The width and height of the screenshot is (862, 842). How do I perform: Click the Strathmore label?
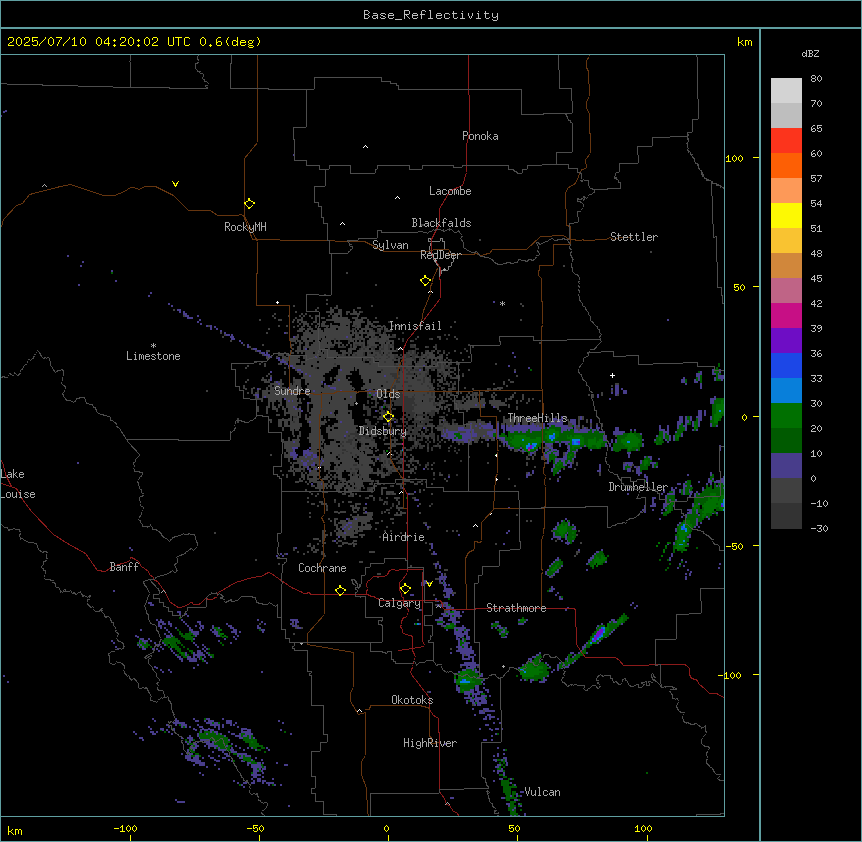tap(516, 608)
